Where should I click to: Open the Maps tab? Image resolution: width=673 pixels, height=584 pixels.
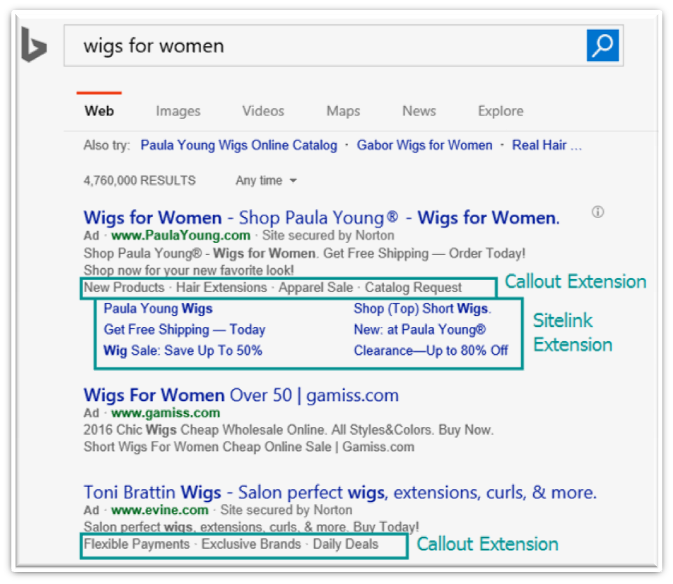coord(343,111)
